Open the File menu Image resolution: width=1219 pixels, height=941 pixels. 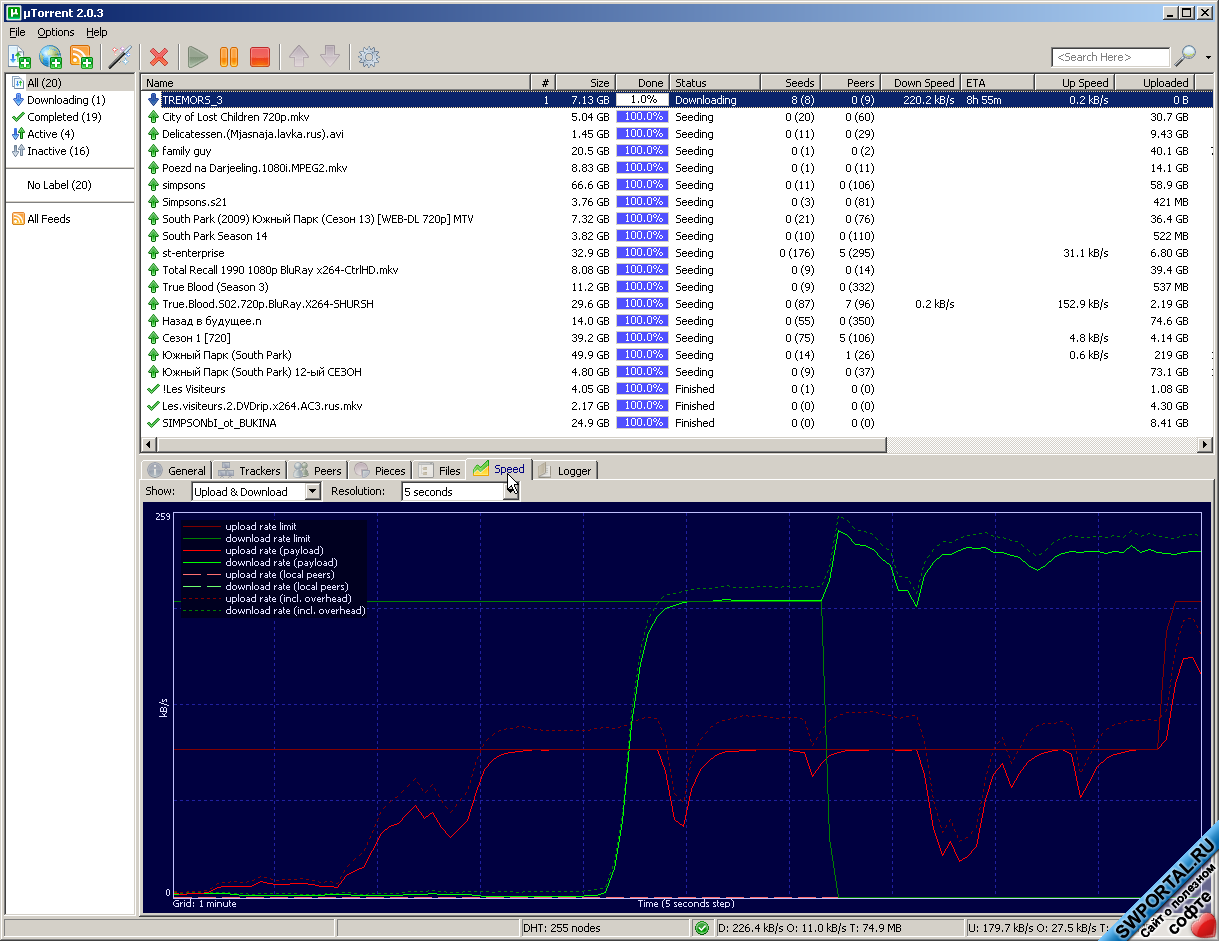(17, 32)
